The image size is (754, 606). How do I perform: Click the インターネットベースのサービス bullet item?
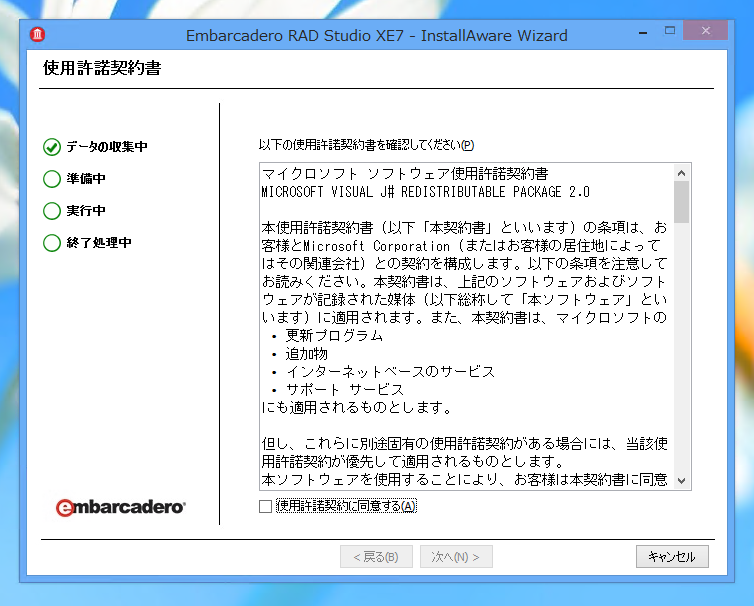pyautogui.click(x=390, y=372)
